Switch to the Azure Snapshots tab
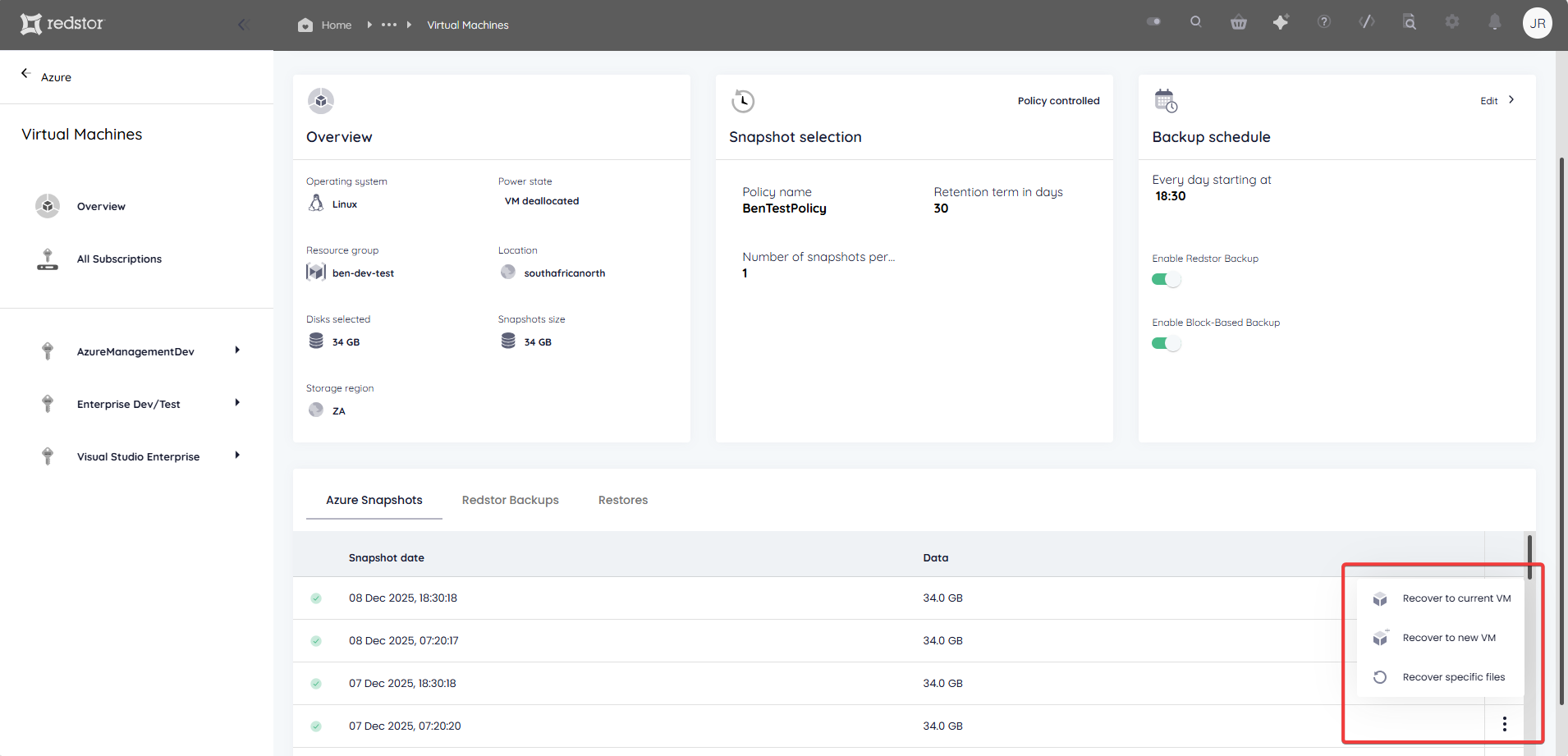1568x756 pixels. (374, 500)
